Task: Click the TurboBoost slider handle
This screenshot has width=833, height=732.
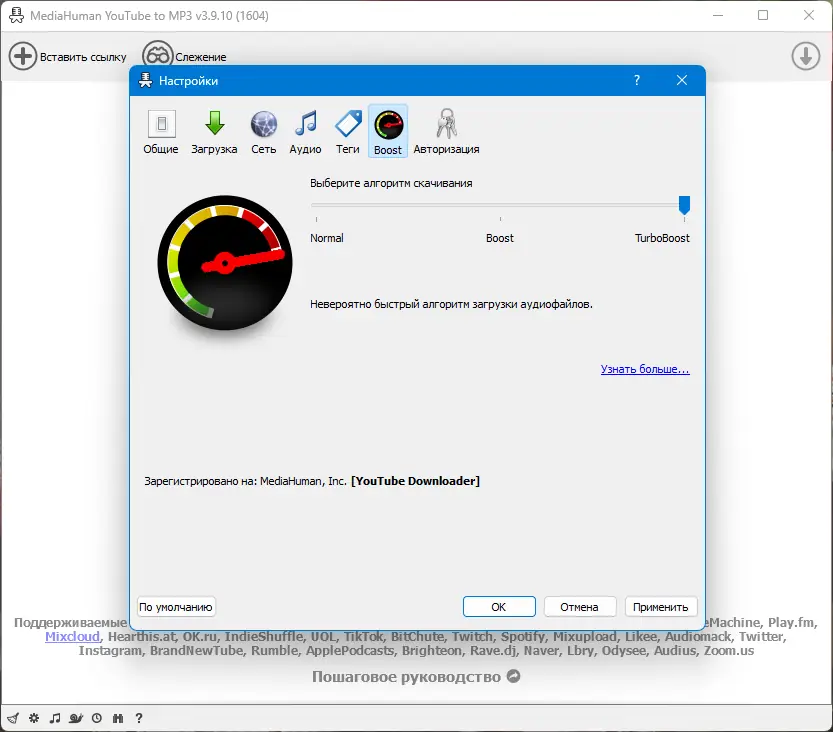Action: (x=684, y=205)
